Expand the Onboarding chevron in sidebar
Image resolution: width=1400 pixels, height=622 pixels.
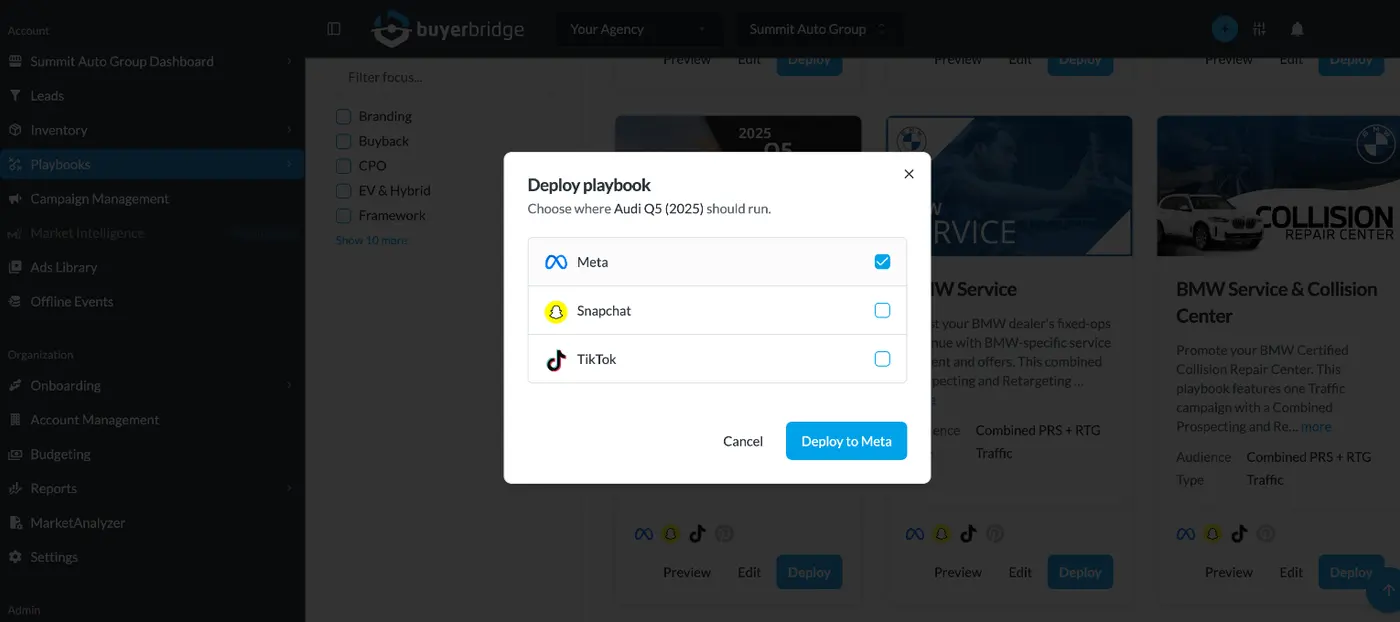(x=289, y=385)
